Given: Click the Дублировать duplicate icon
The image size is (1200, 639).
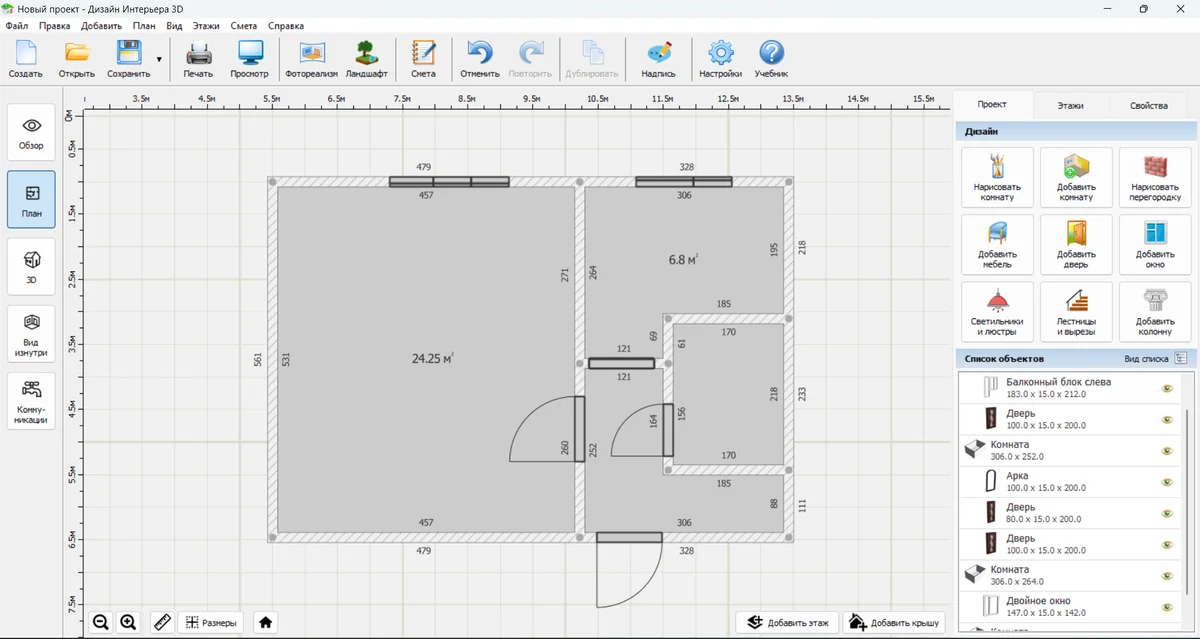Looking at the screenshot, I should pos(592,59).
